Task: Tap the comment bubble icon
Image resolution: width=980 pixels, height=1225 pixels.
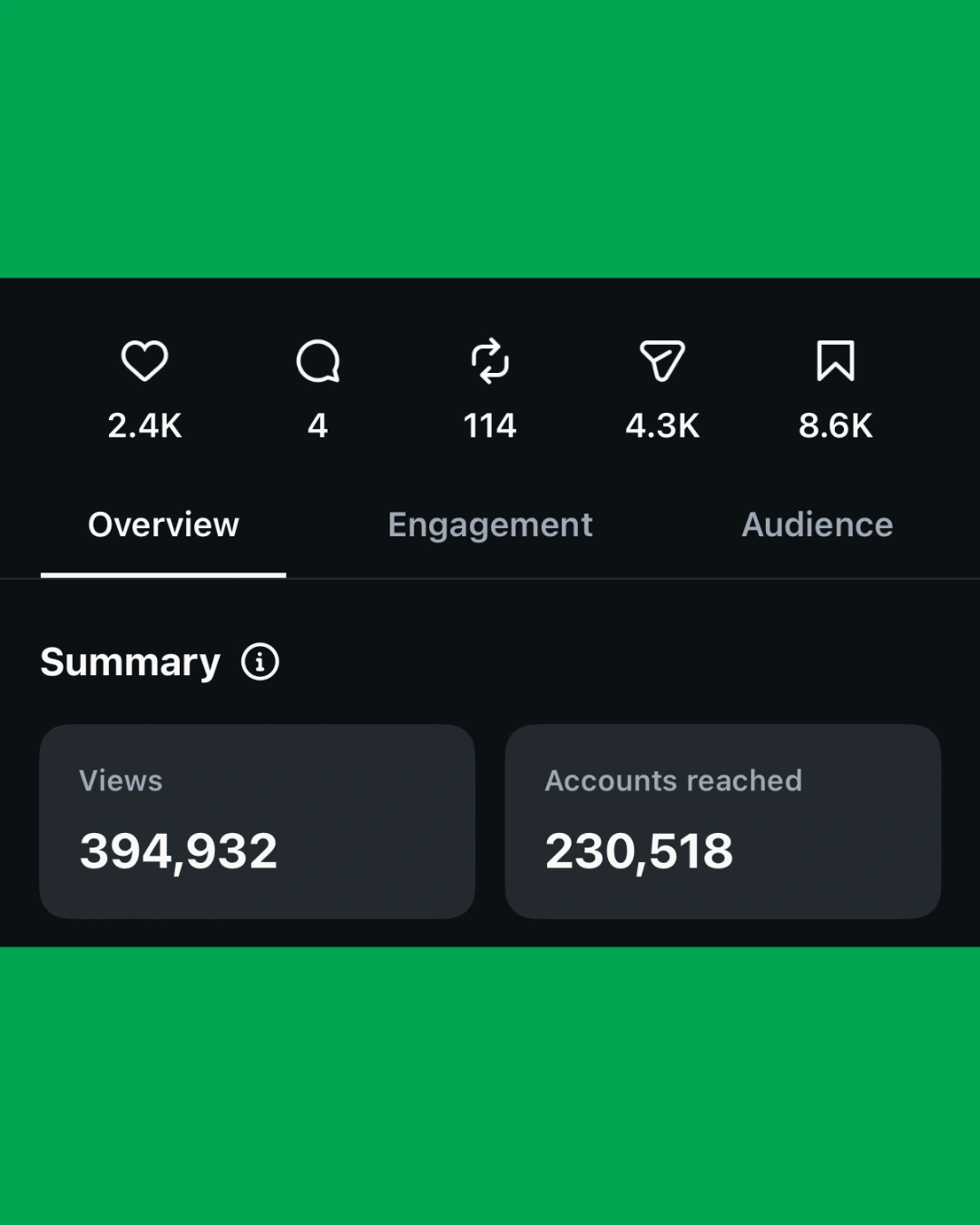Action: pos(318,361)
